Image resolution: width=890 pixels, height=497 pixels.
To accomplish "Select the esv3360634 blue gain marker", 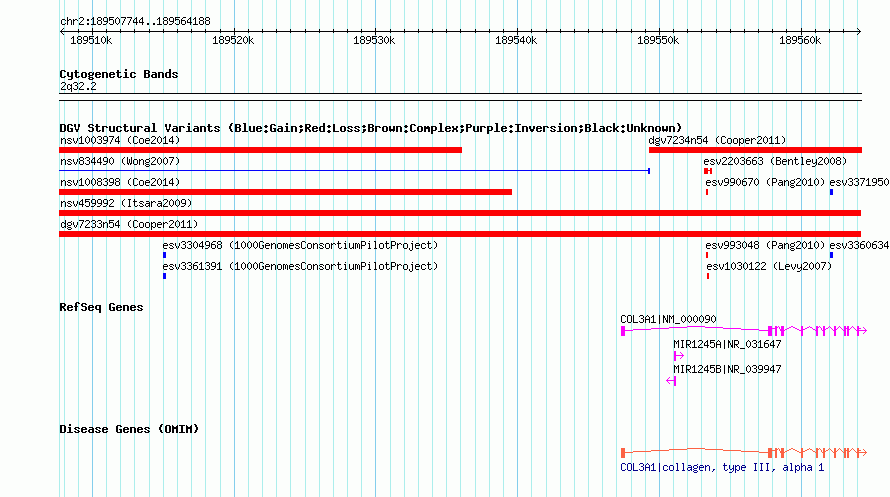I will 832,255.
